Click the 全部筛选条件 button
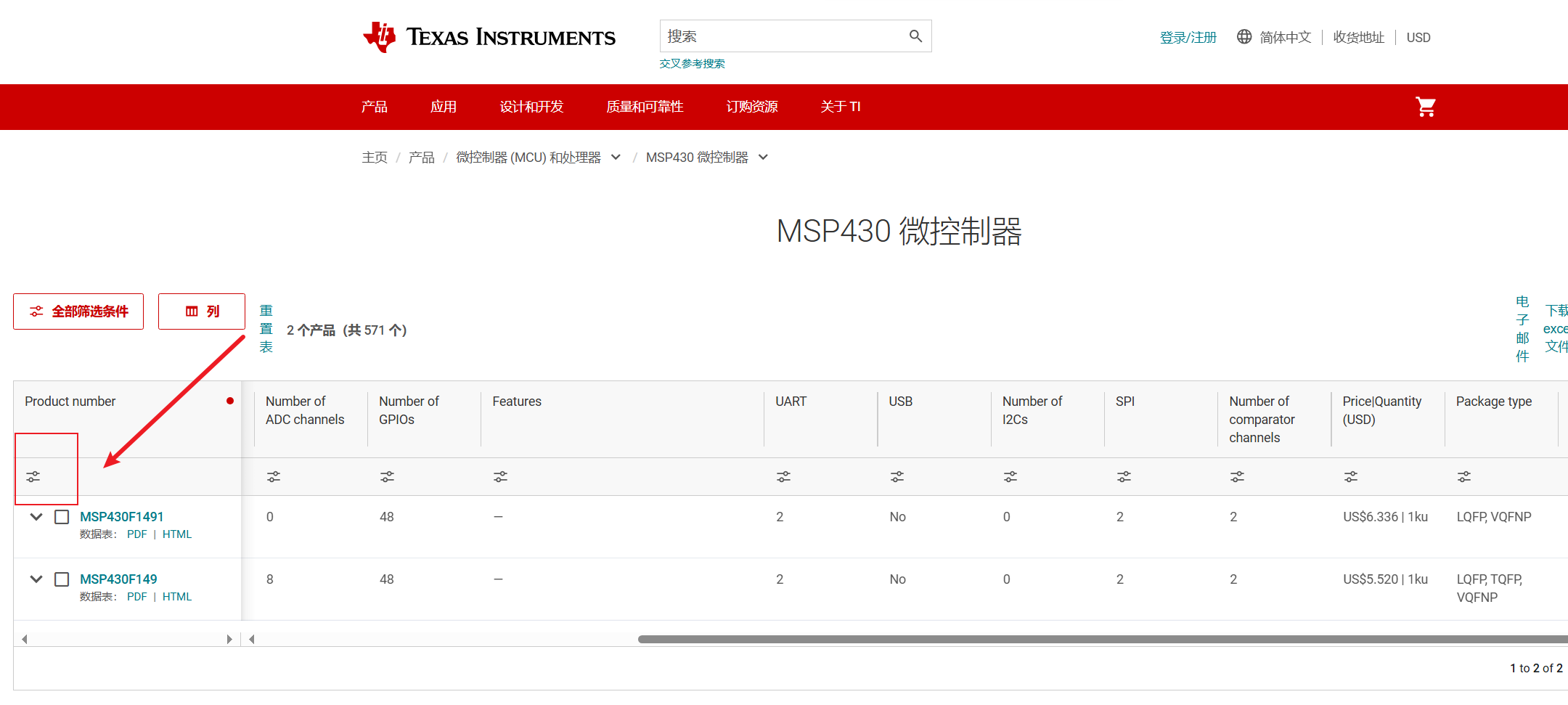Image resolution: width=1568 pixels, height=705 pixels. point(78,311)
